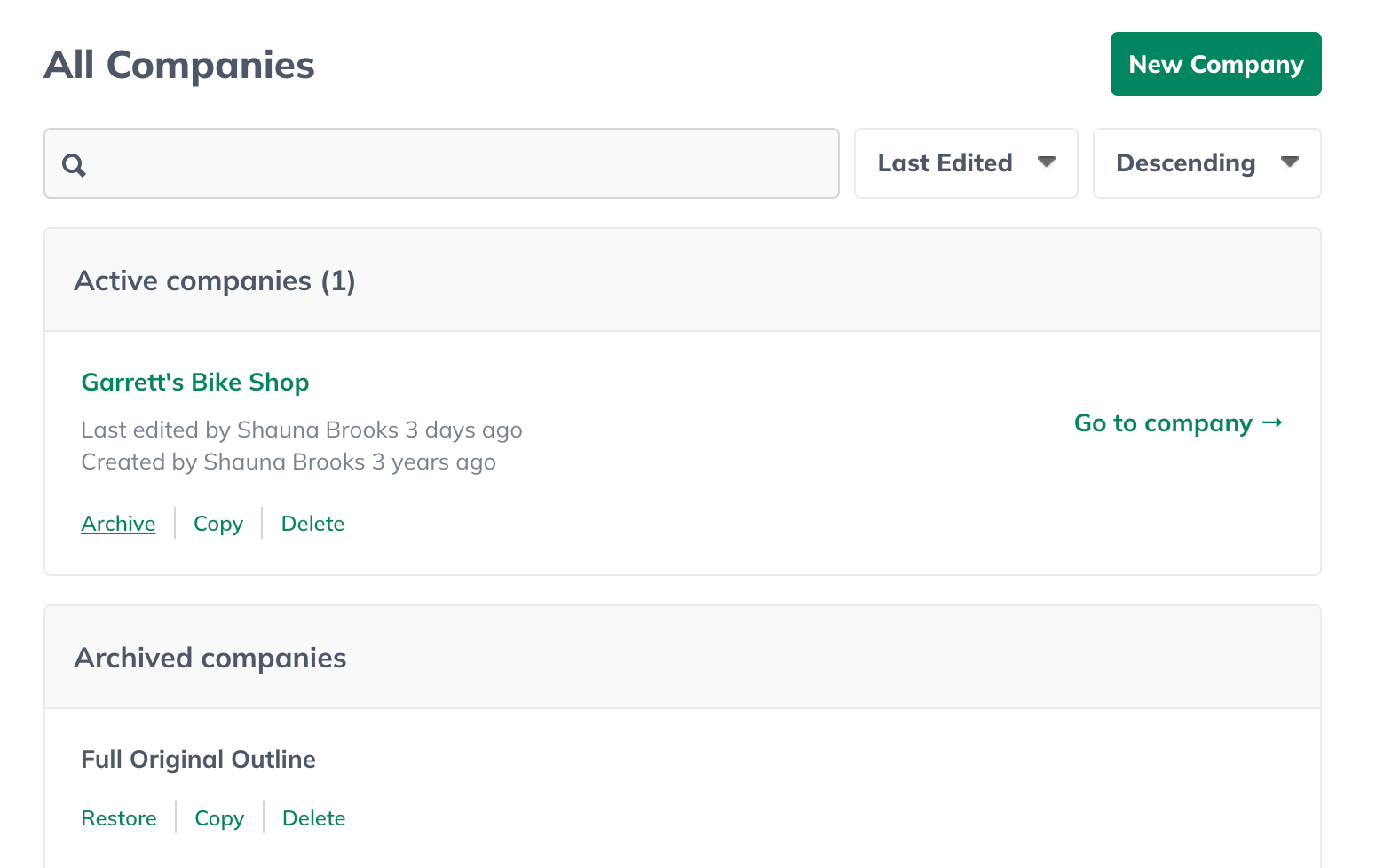This screenshot has height=868, width=1376.
Task: Click the search magnifier icon
Action: point(75,164)
